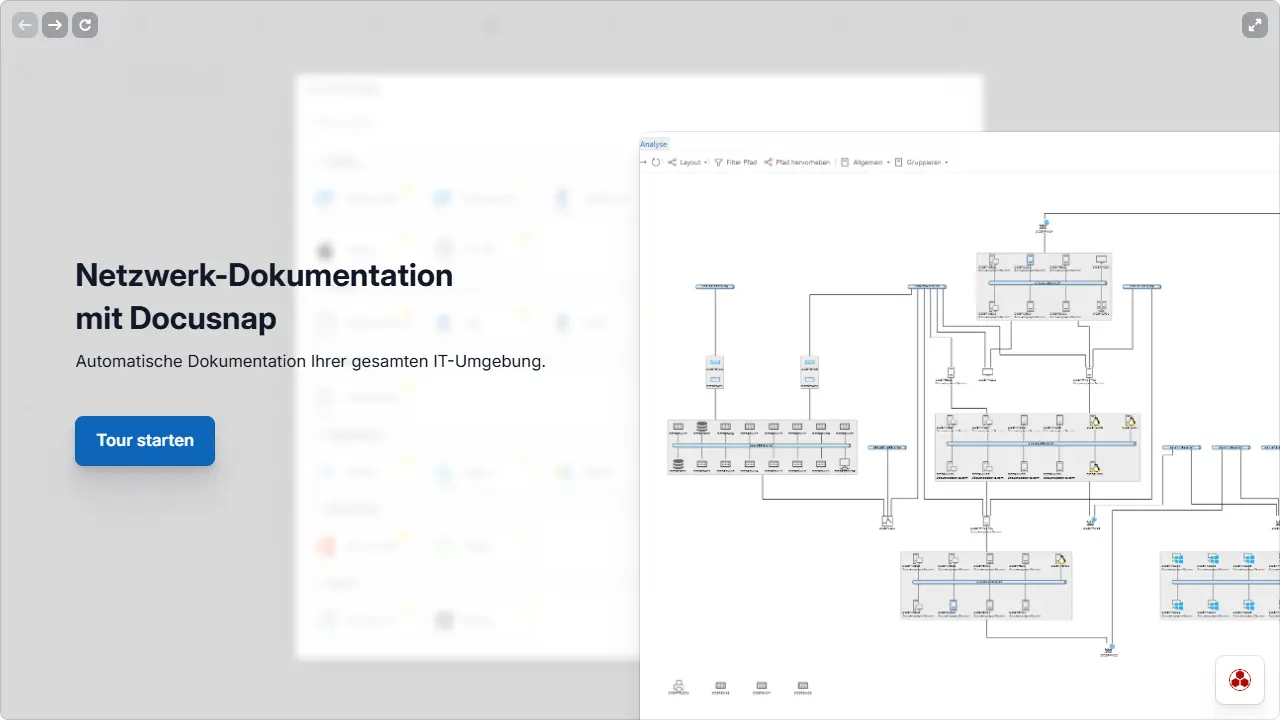Click the back arrow navigation button
Image resolution: width=1280 pixels, height=720 pixels.
click(x=25, y=25)
